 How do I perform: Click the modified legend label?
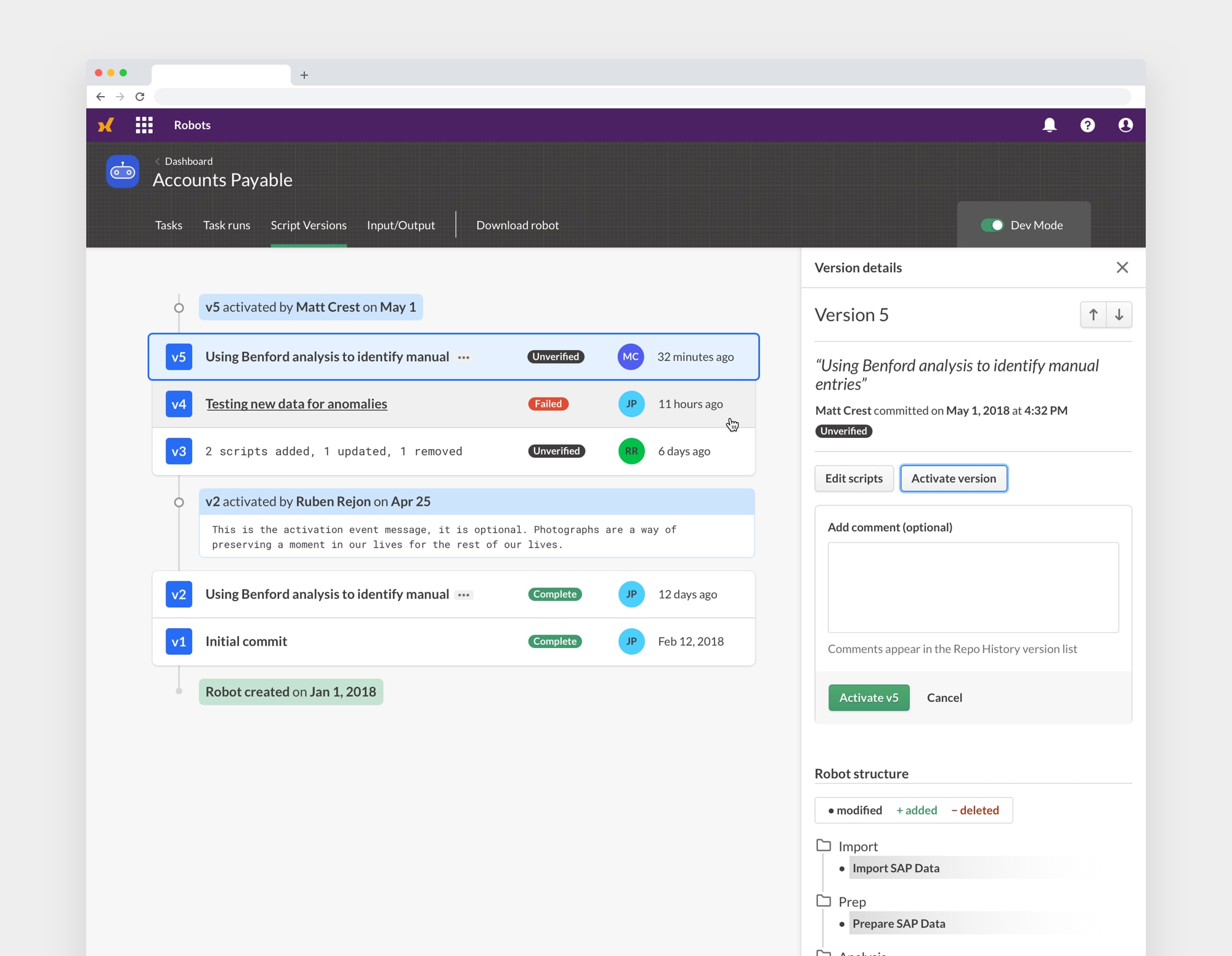pyautogui.click(x=855, y=811)
